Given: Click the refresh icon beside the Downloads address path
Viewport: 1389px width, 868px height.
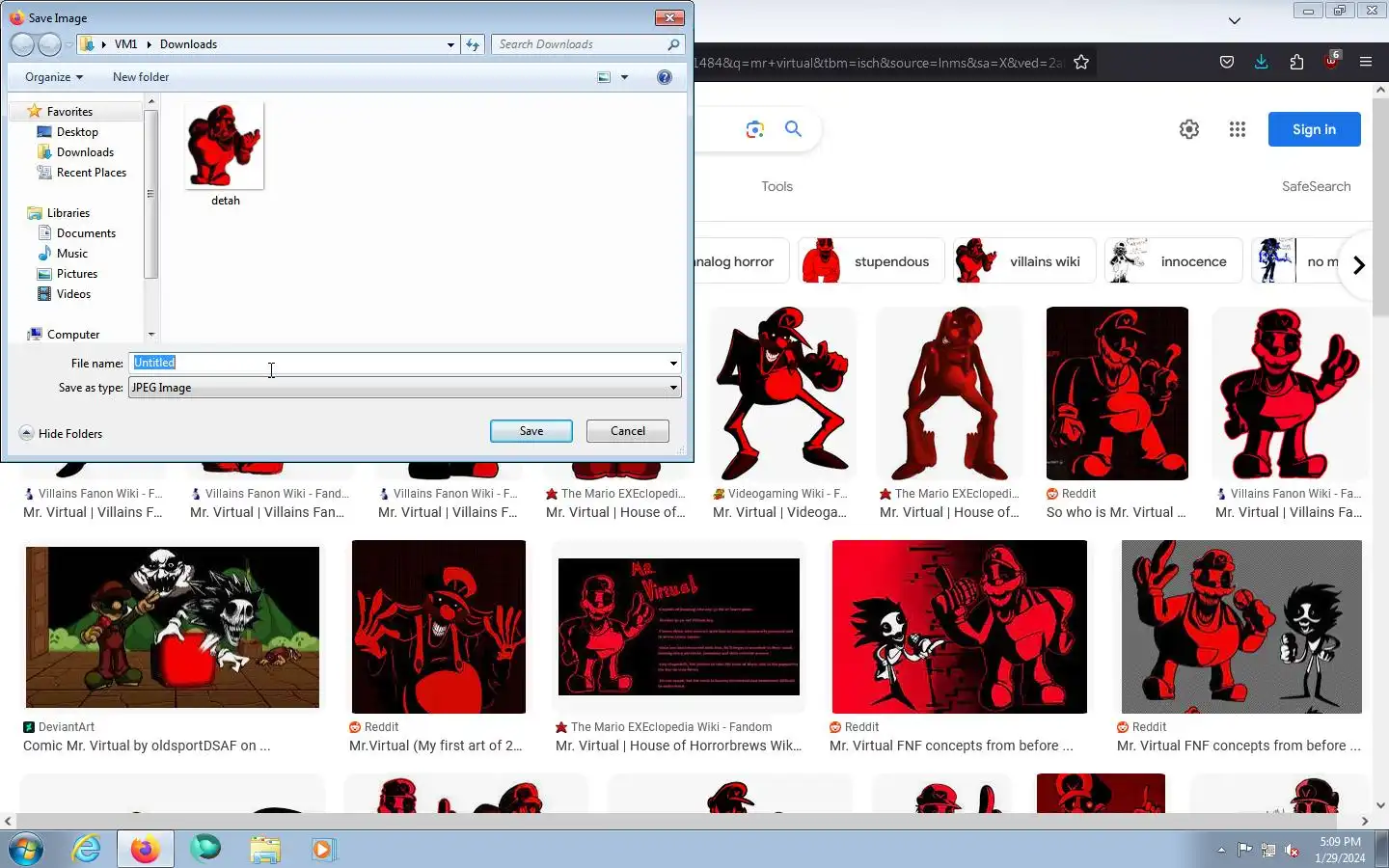Looking at the screenshot, I should (x=473, y=44).
